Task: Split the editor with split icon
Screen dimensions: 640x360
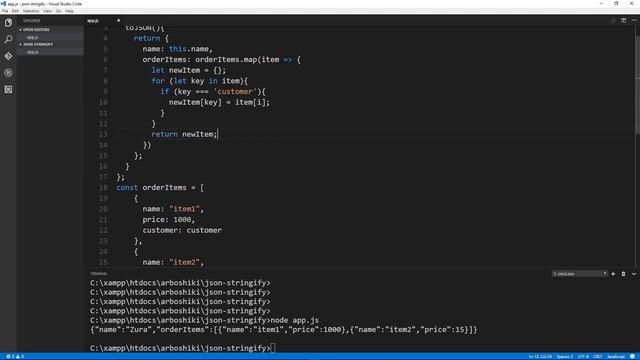Action: [623, 20]
